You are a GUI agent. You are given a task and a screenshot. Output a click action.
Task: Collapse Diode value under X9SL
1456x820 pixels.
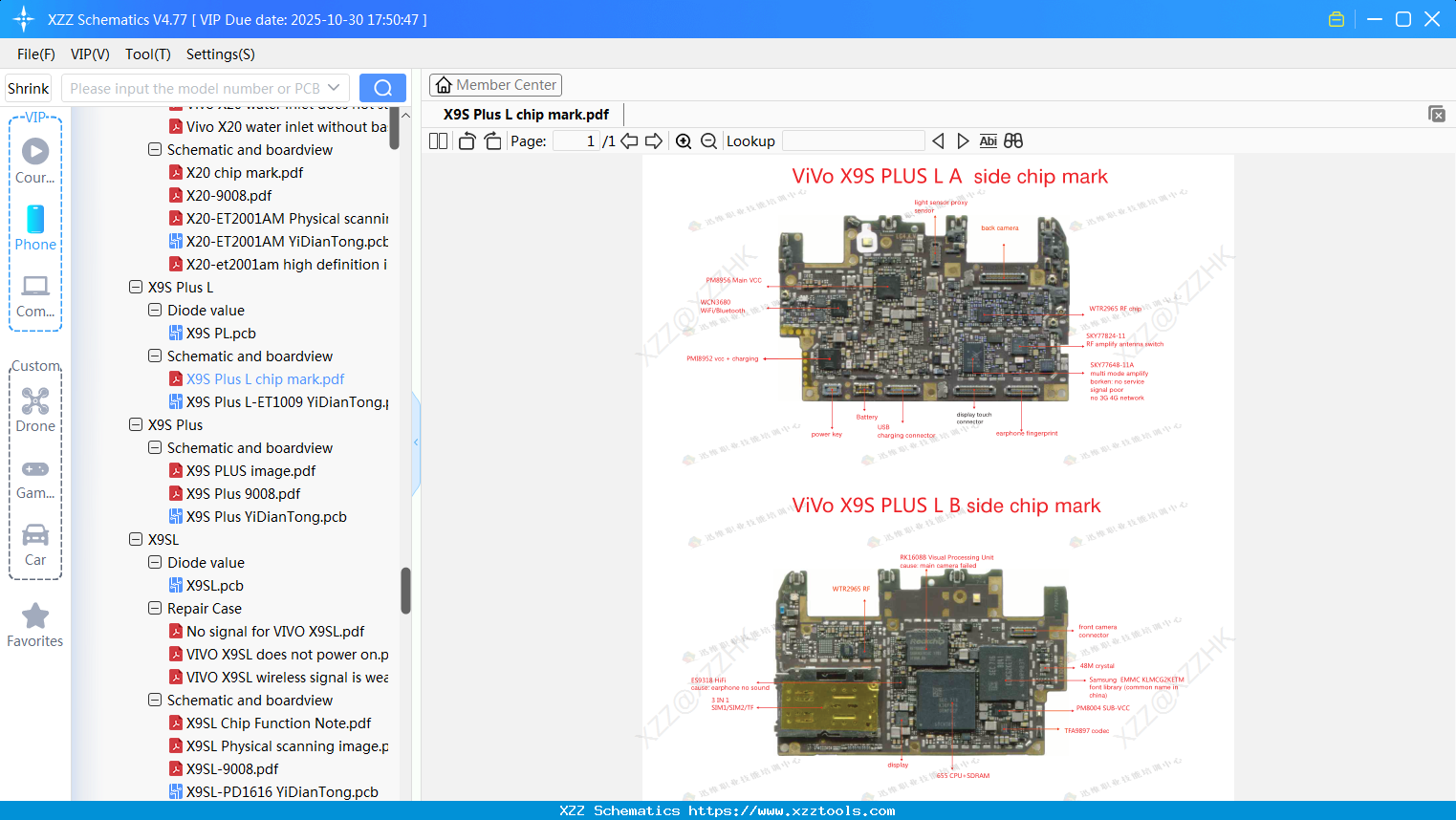tap(155, 563)
